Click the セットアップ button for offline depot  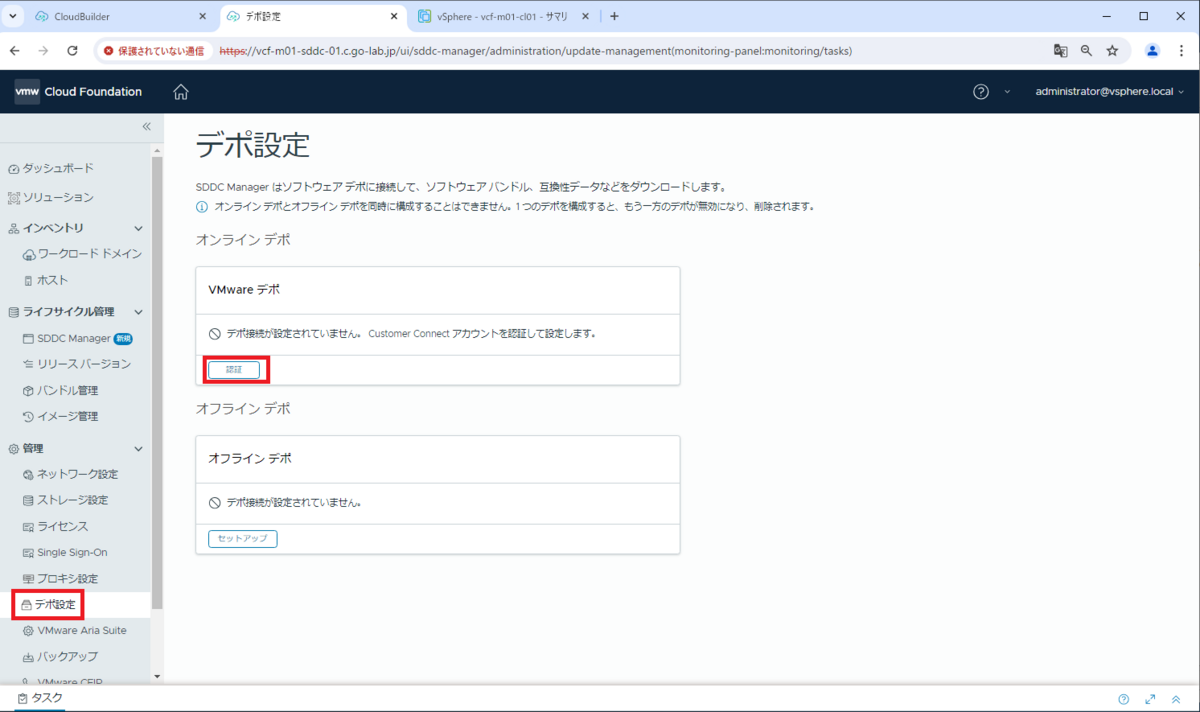click(242, 539)
